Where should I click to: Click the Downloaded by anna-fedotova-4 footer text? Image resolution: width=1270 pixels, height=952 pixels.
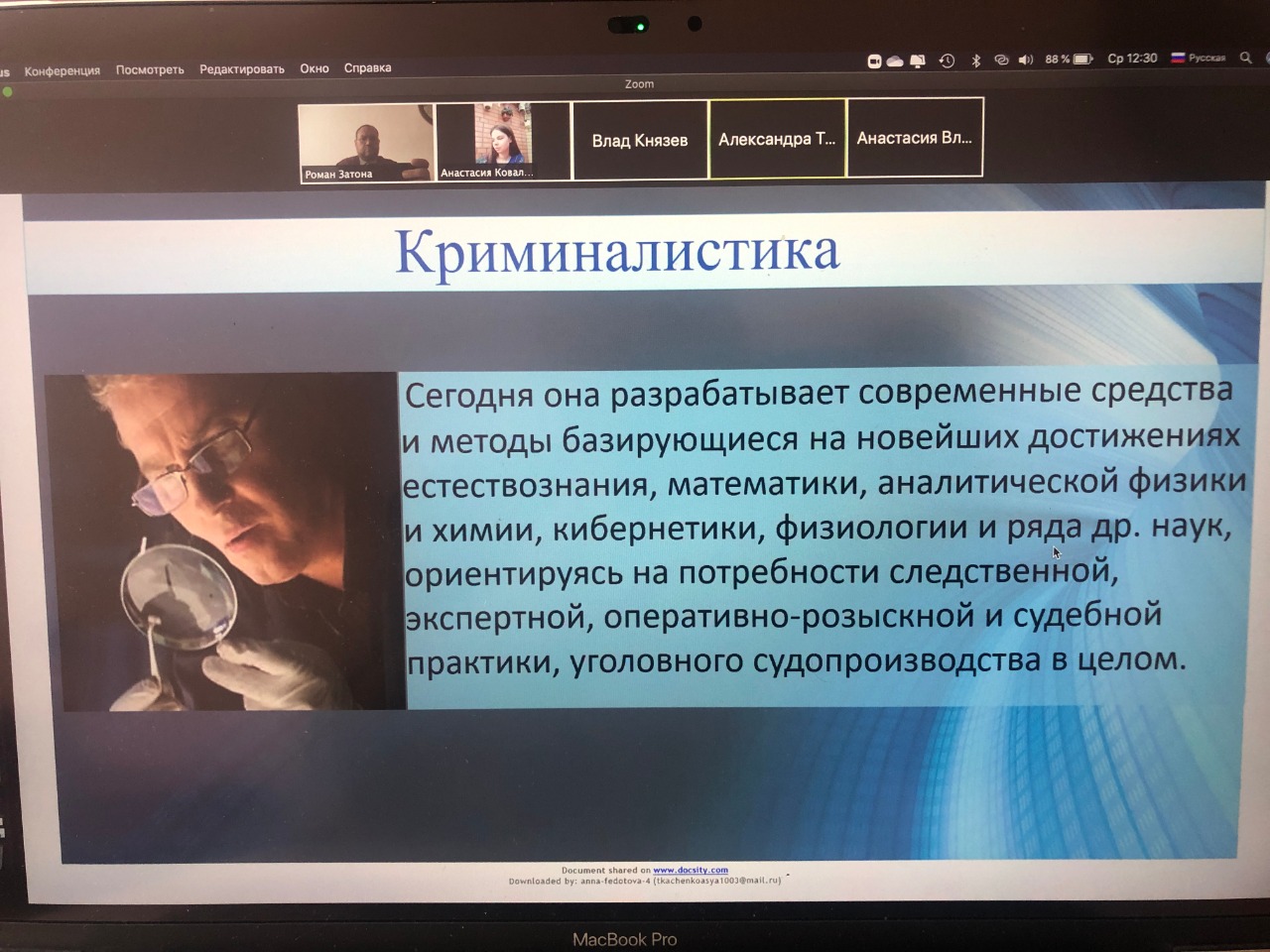point(645,880)
